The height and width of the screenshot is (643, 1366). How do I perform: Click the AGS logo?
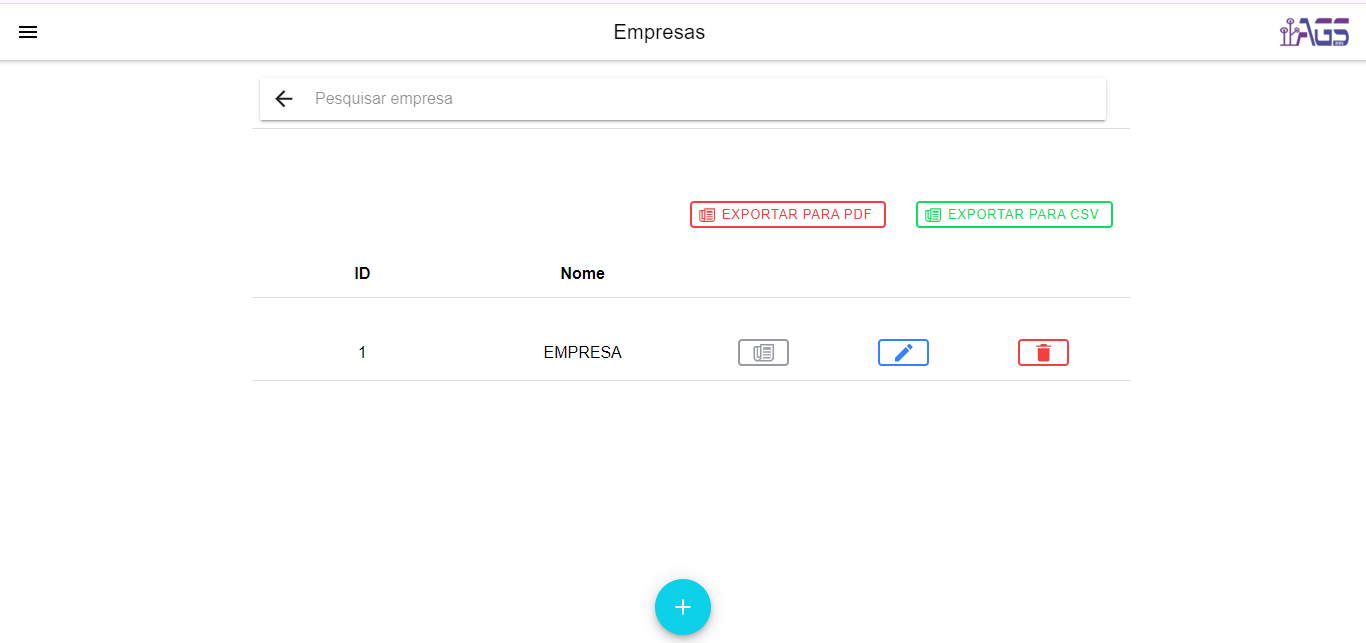coord(1314,33)
